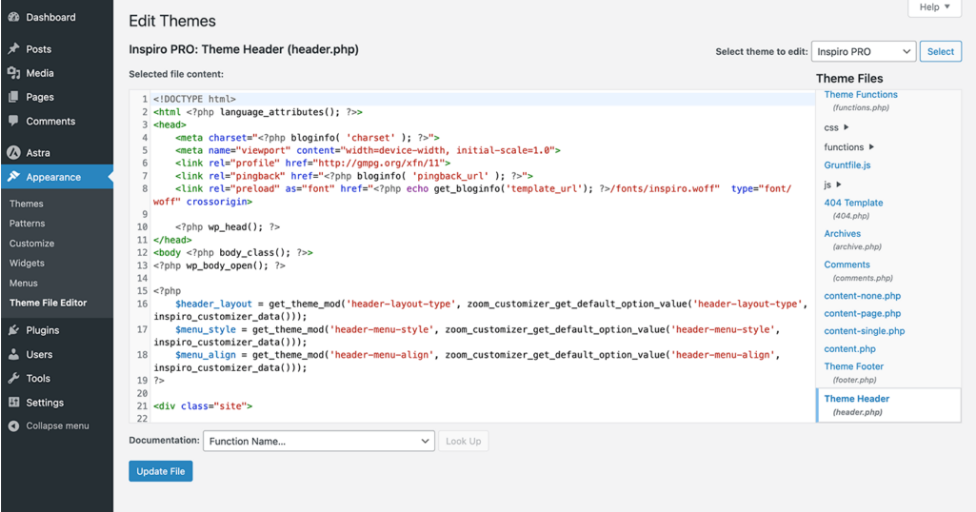
Task: Click the Look Up button
Action: click(x=463, y=441)
